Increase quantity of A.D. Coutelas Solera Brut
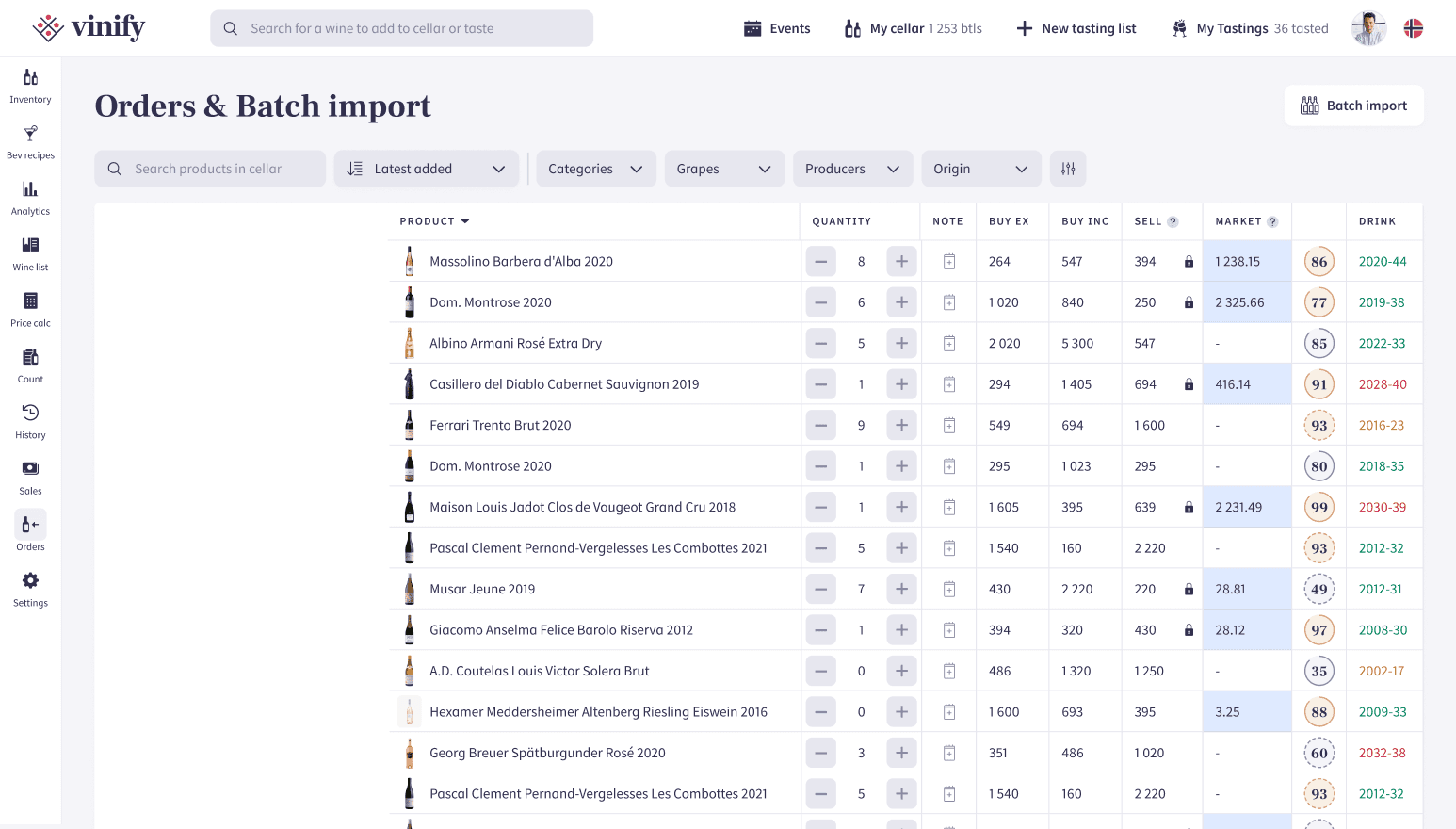 [x=901, y=671]
